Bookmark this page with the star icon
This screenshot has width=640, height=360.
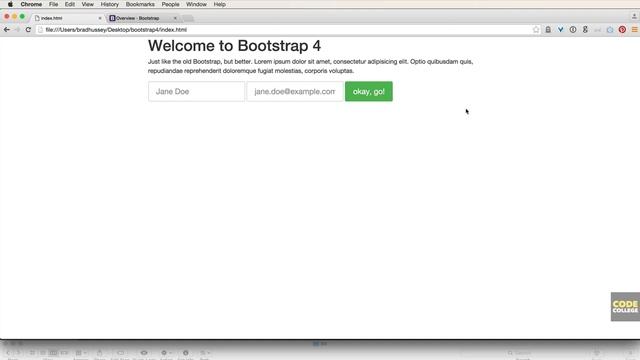[x=536, y=29]
